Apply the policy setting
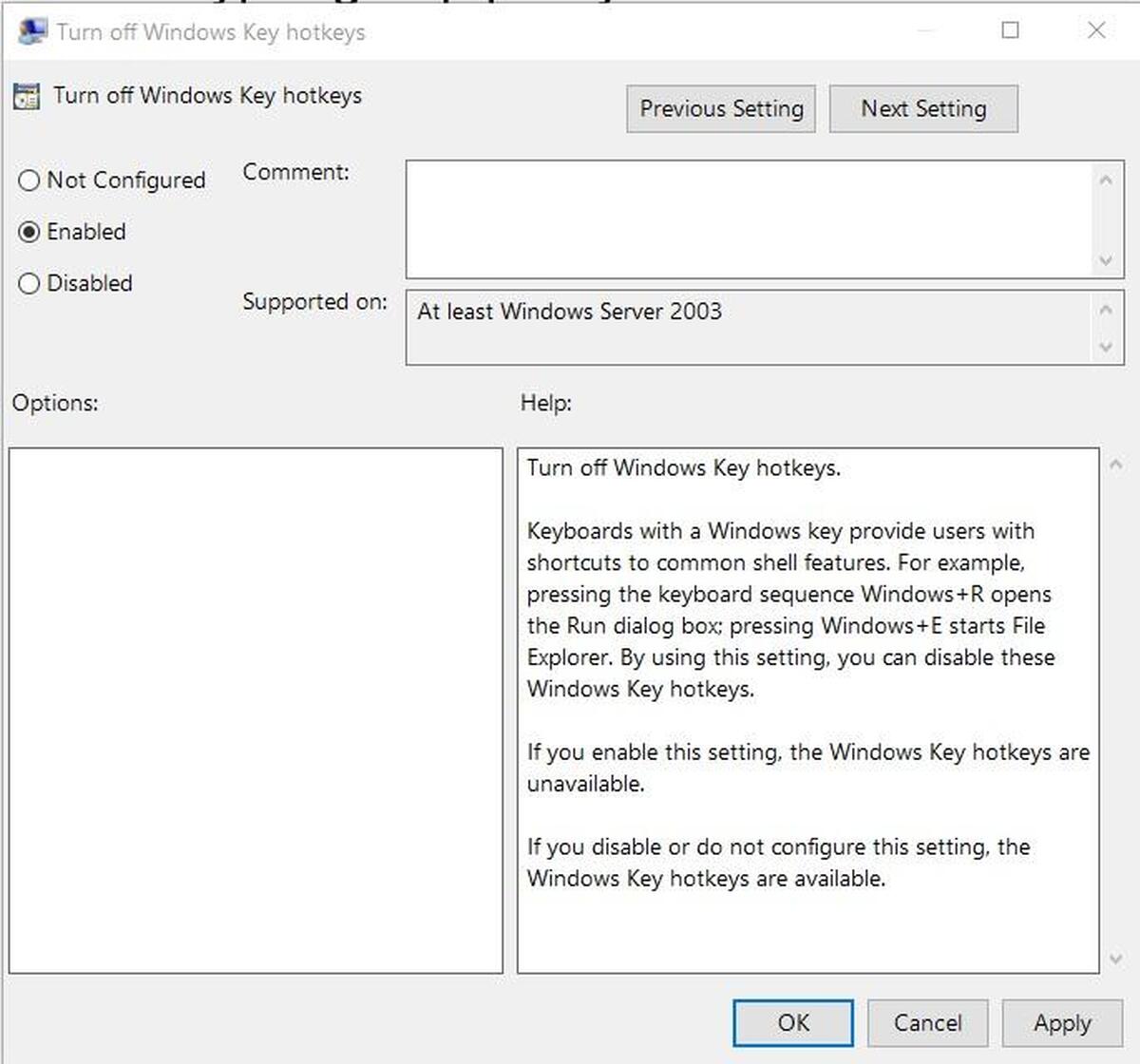 tap(1062, 1023)
